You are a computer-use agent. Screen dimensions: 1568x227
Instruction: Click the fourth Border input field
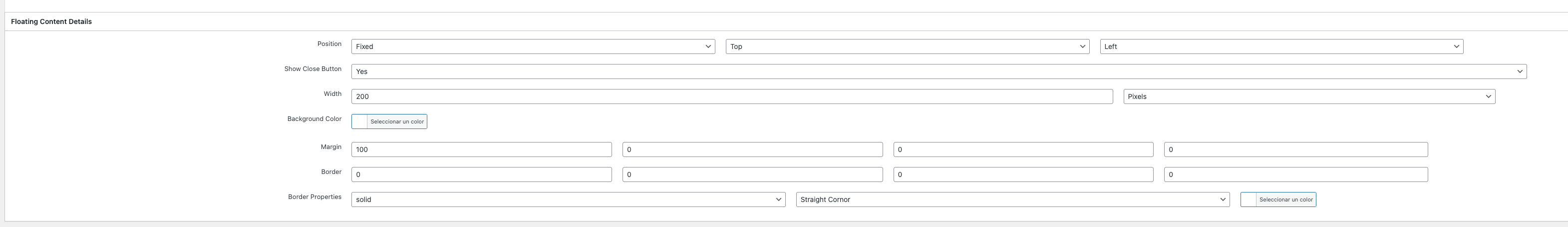click(1296, 174)
